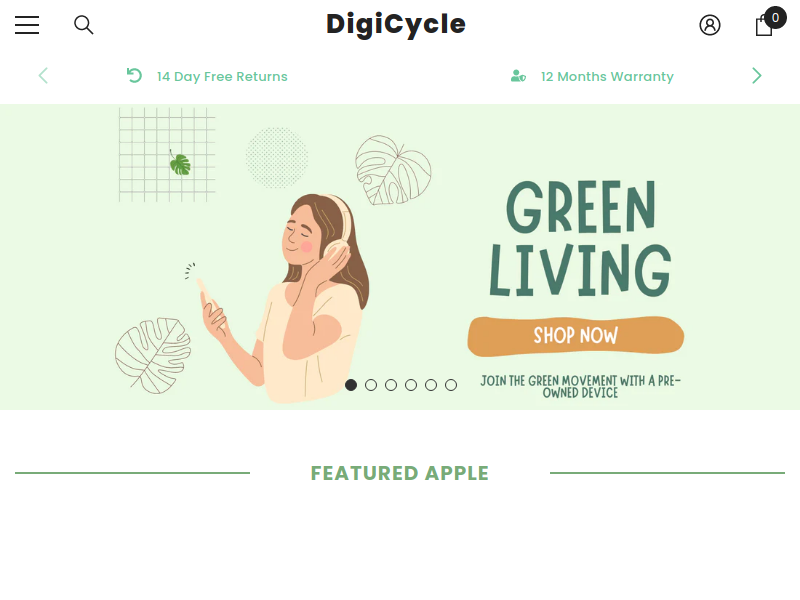800x600 pixels.
Task: Select the fifth banner slide dot
Action: pos(431,385)
